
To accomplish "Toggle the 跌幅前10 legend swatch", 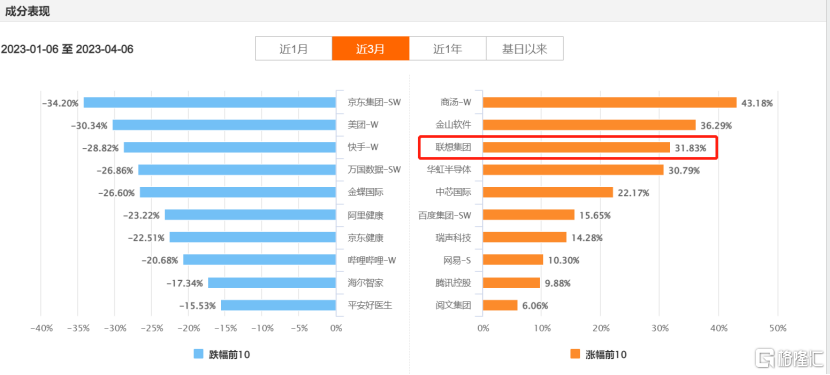I will pos(199,354).
